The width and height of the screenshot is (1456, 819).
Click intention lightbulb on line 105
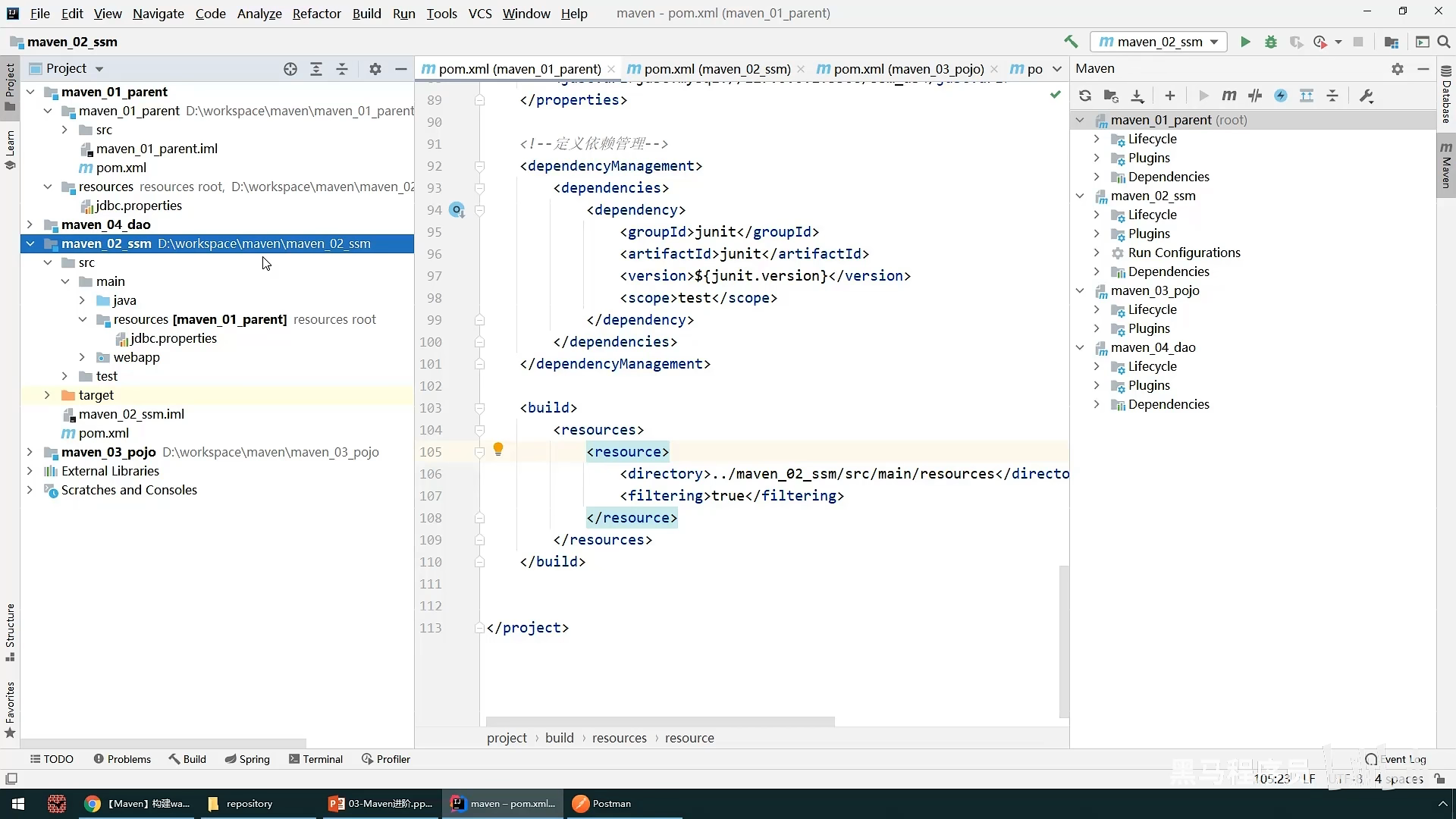coord(498,449)
